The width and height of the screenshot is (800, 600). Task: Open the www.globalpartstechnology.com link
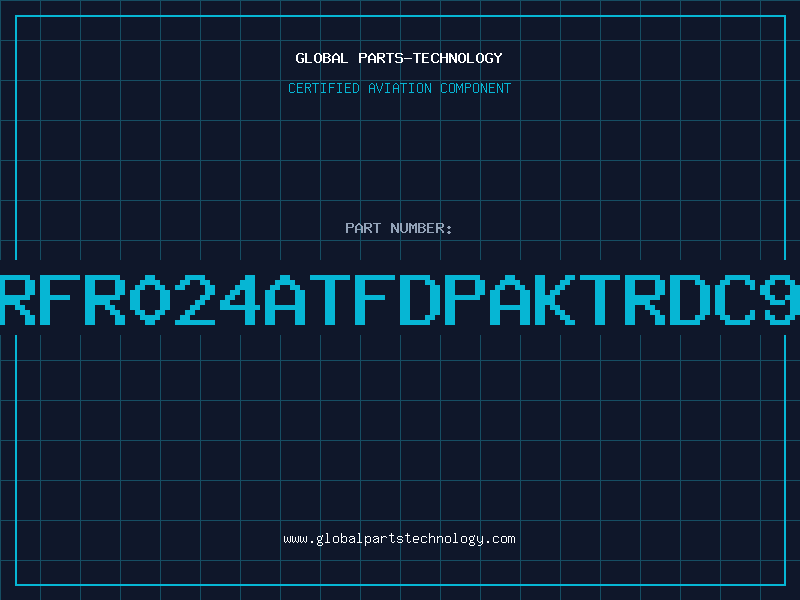(x=399, y=539)
